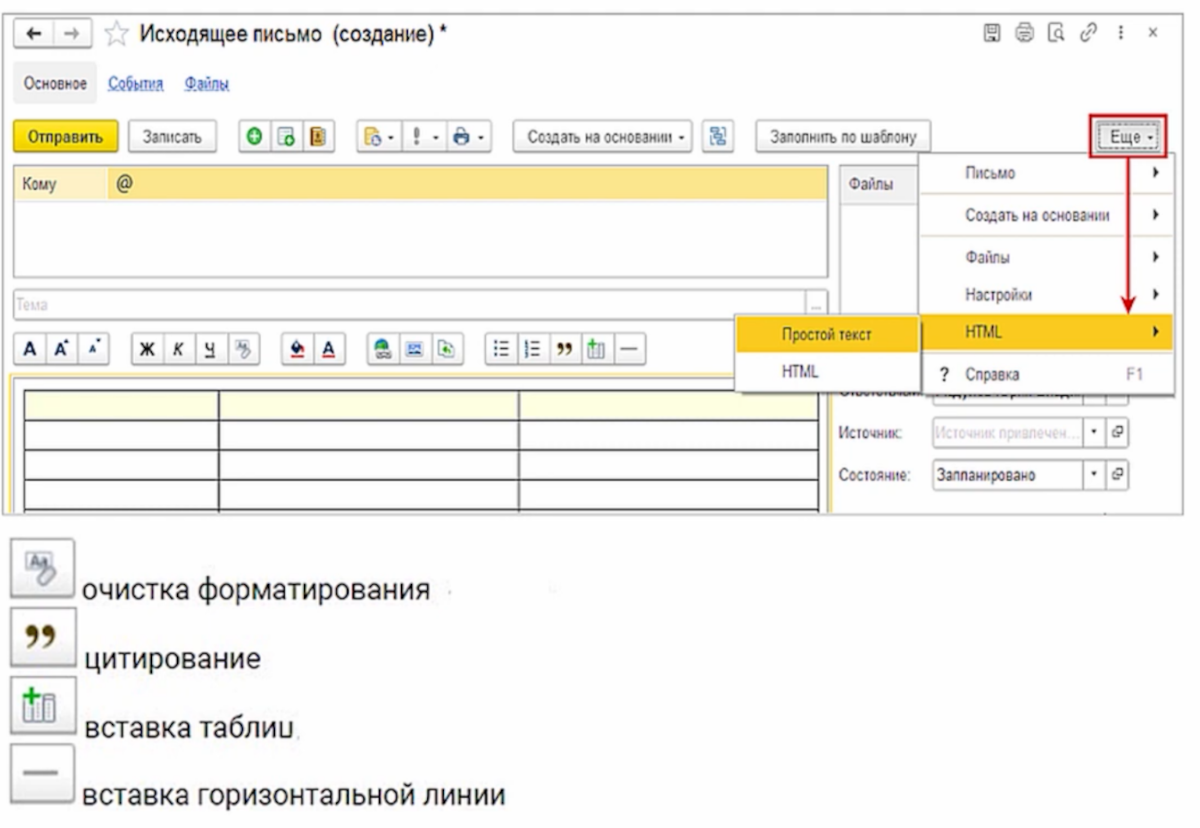Click the plain A font button
This screenshot has height=828, width=1200.
click(31, 349)
